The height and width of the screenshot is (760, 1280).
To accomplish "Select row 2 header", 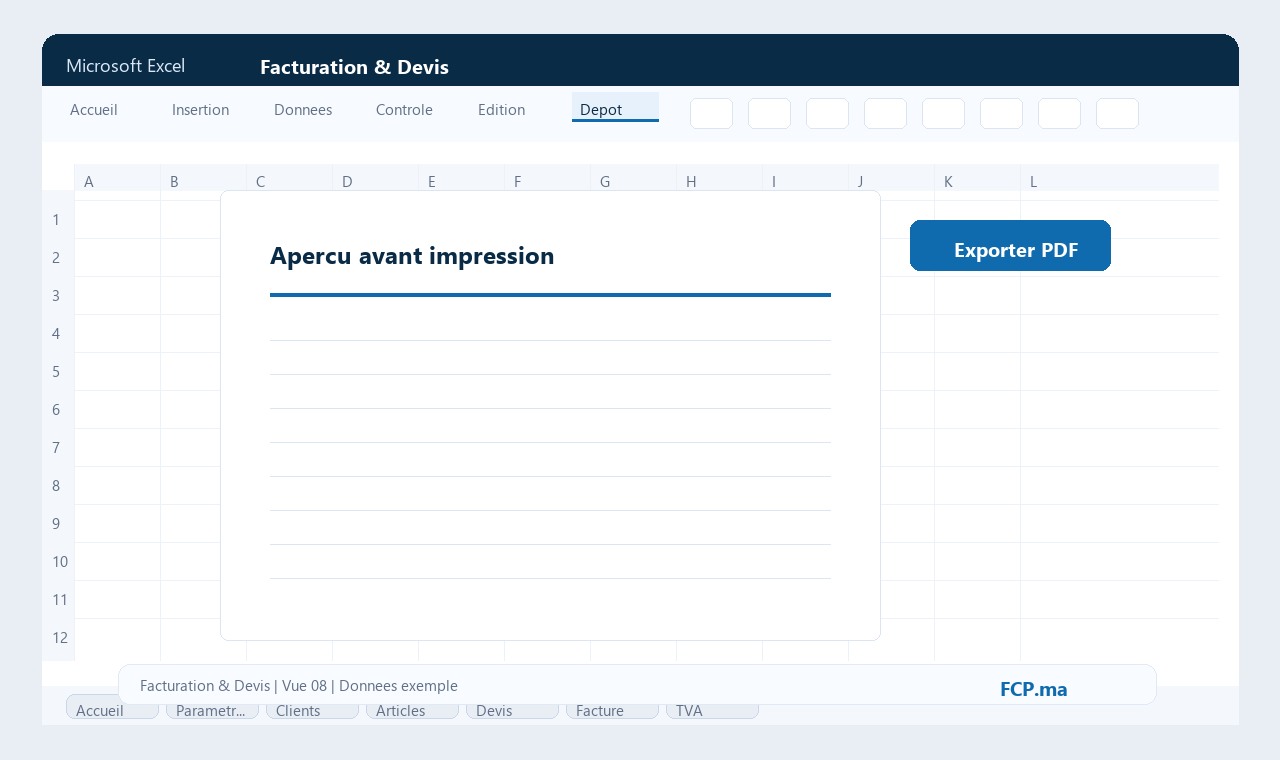I will [58, 257].
